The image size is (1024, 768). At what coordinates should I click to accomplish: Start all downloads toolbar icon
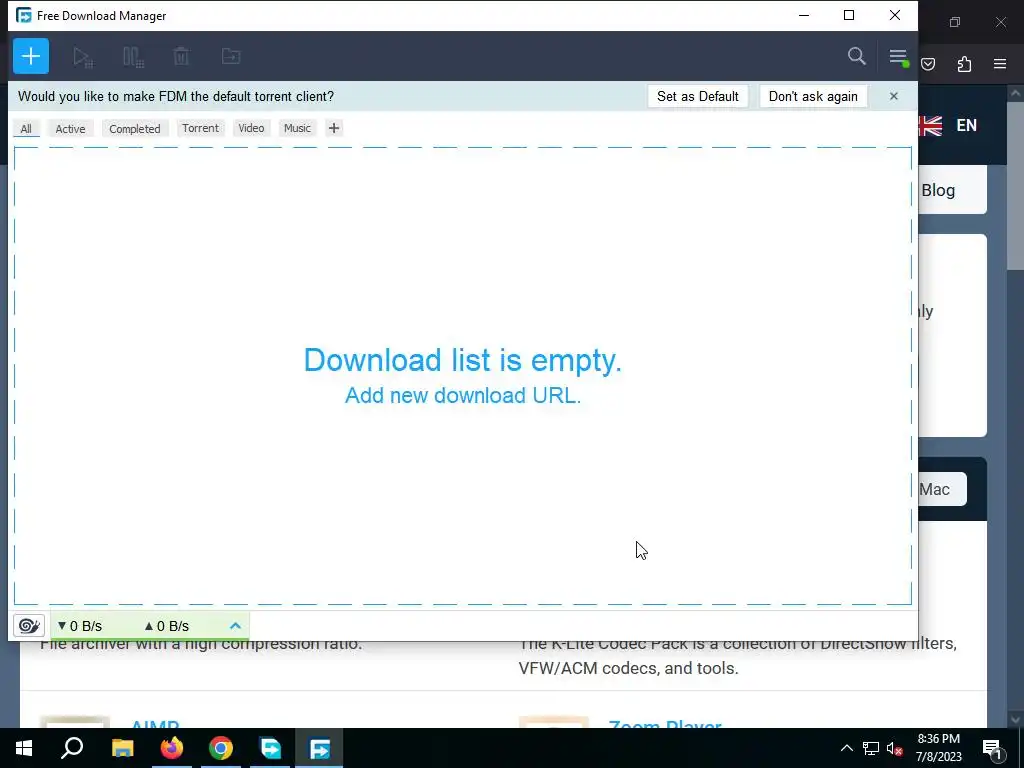pyautogui.click(x=83, y=57)
